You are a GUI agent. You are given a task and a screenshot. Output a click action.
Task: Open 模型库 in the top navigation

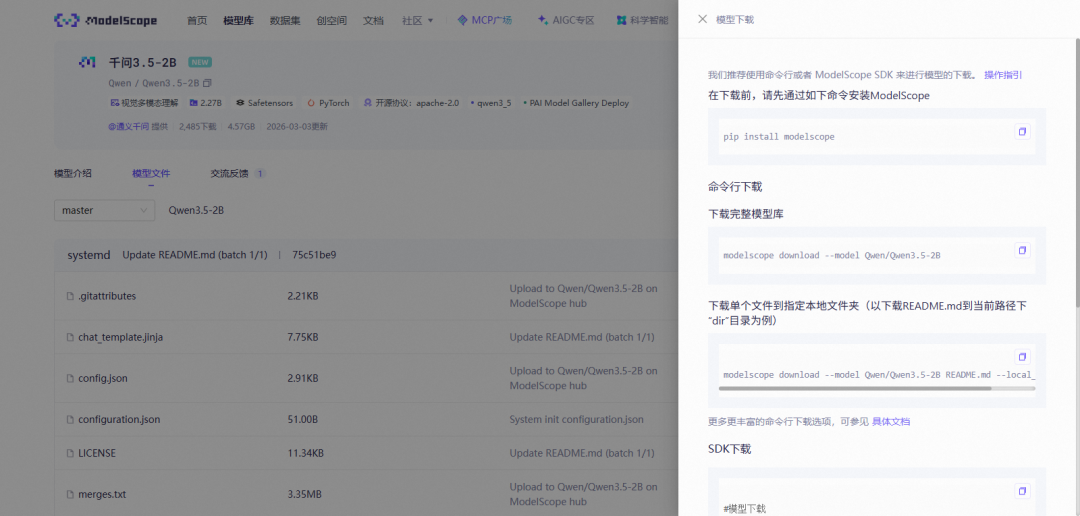point(238,21)
